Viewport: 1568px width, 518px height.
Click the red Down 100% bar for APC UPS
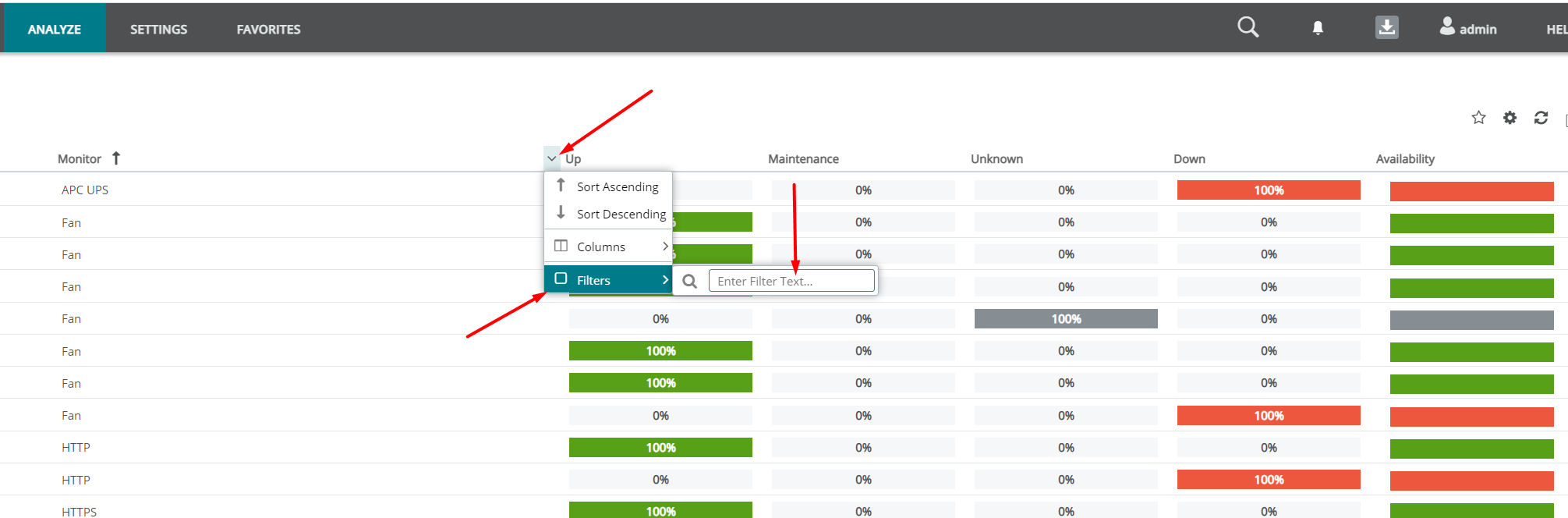pyautogui.click(x=1269, y=190)
